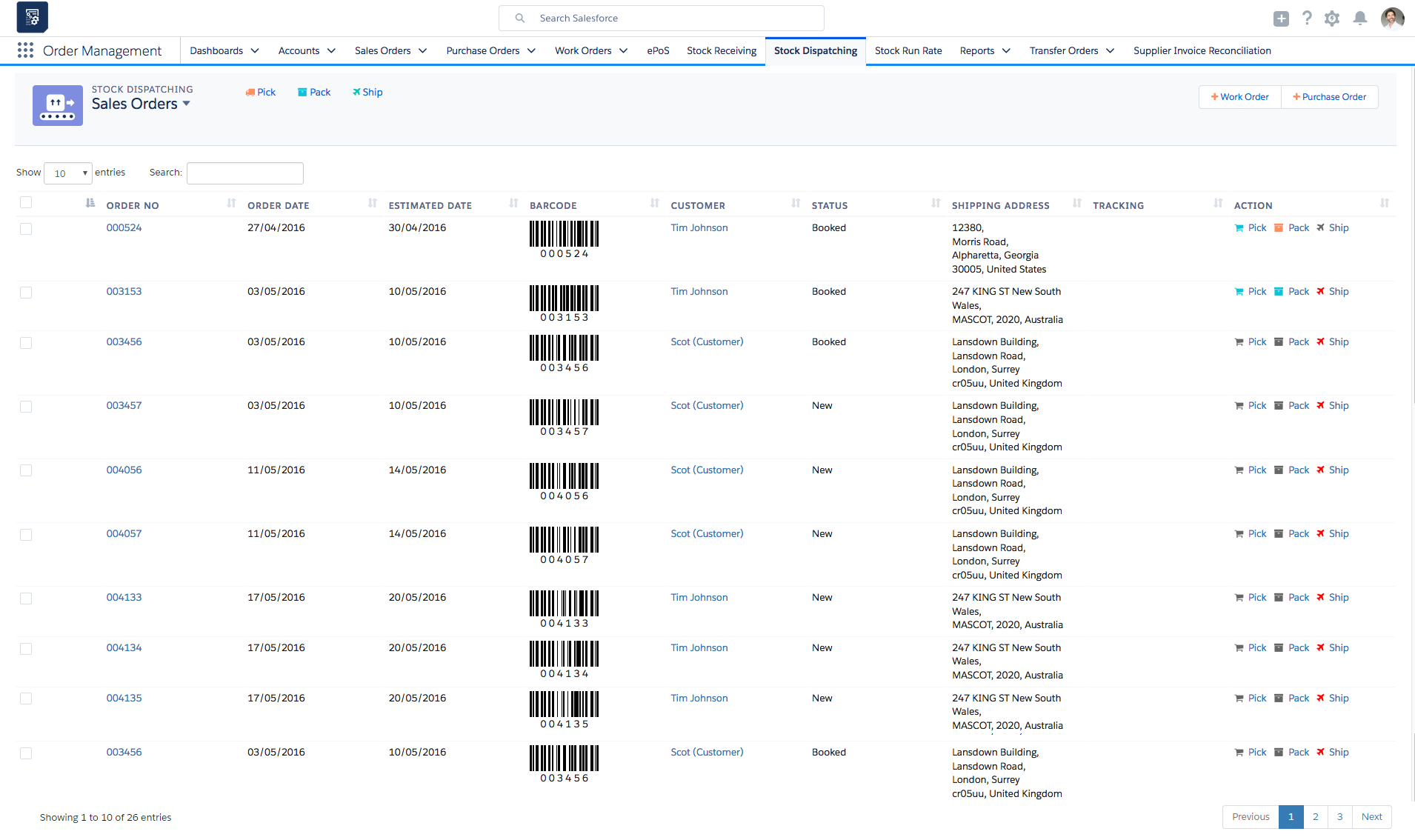The height and width of the screenshot is (840, 1415).
Task: Click the red Ship icon for order 004057
Action: coord(1320,534)
